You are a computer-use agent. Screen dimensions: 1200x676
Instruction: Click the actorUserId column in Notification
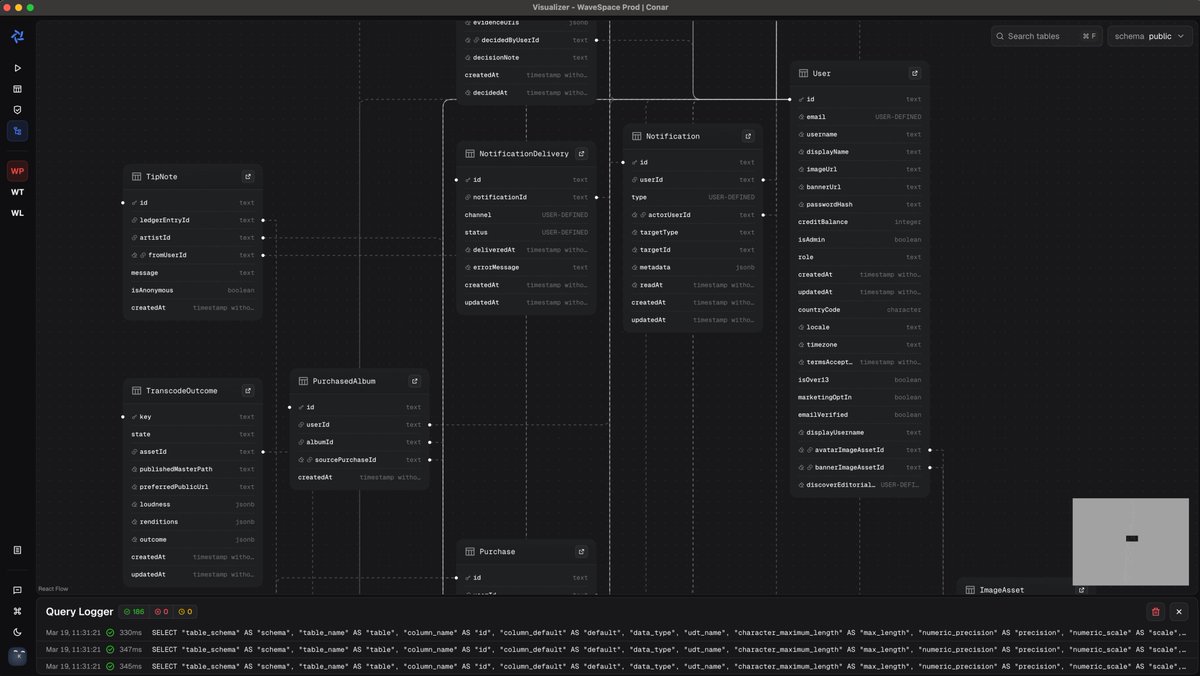coord(693,215)
